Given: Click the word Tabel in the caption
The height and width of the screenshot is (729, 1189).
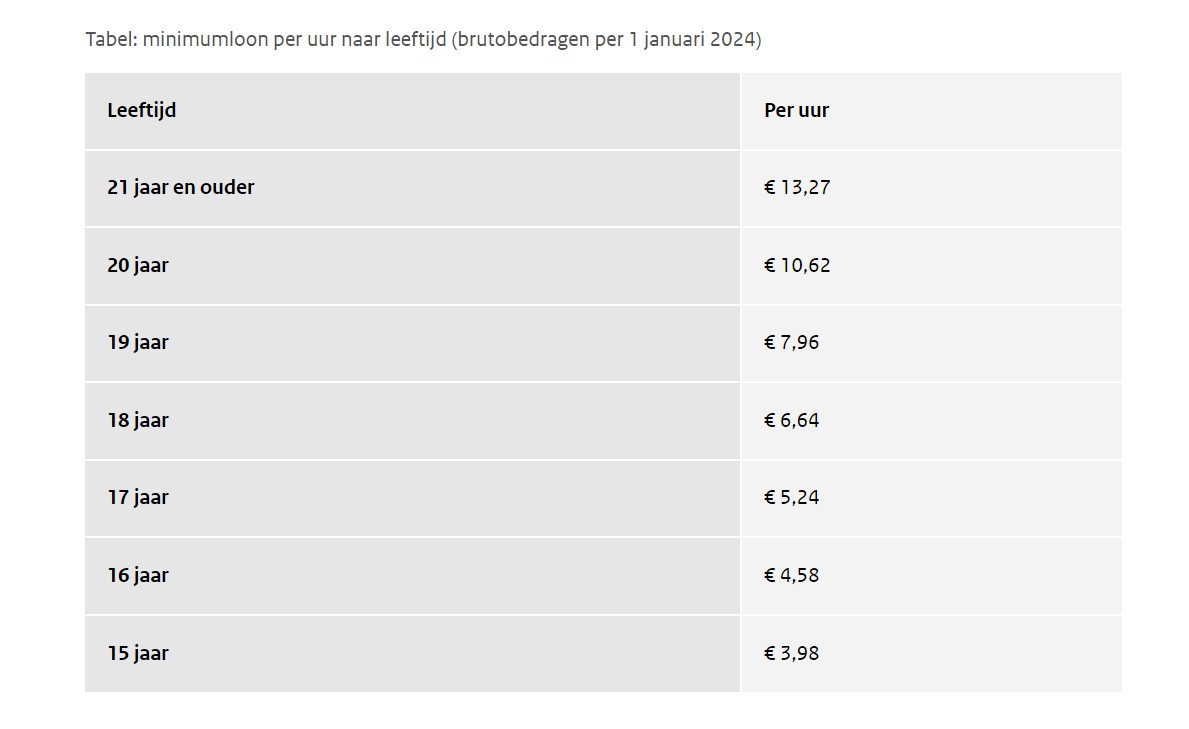Looking at the screenshot, I should [x=110, y=39].
